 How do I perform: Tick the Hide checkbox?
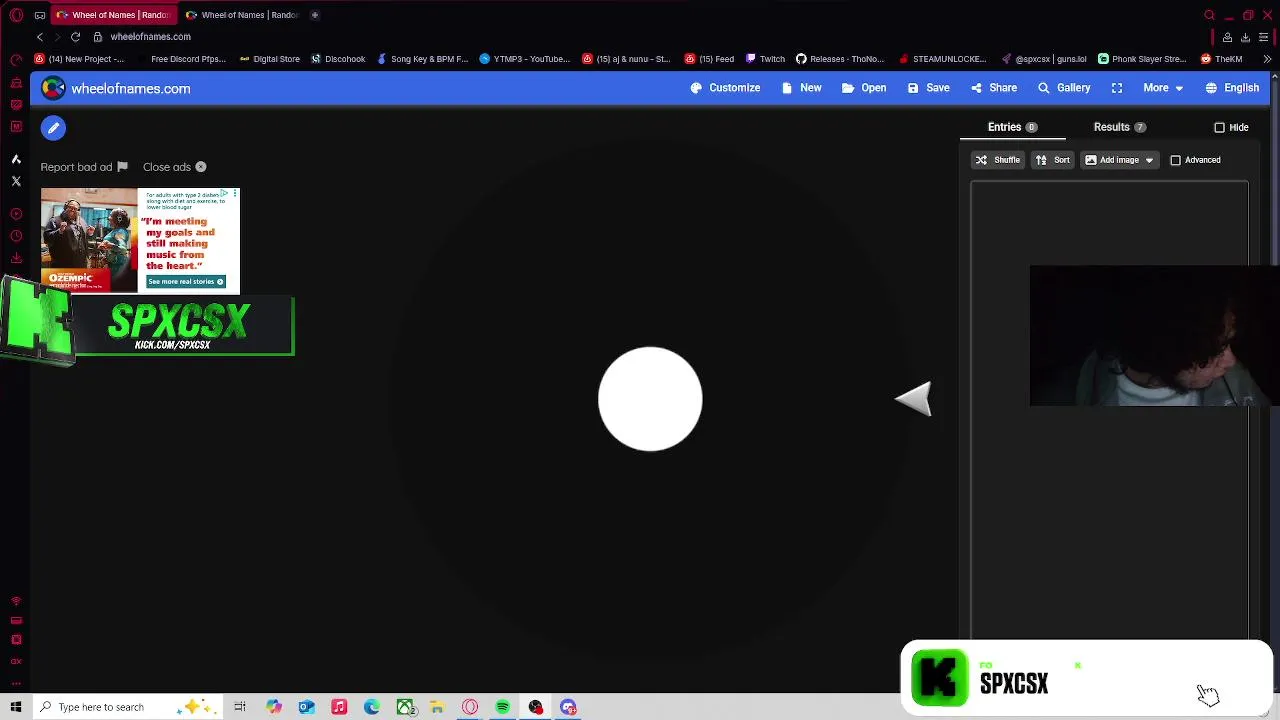coord(1219,127)
